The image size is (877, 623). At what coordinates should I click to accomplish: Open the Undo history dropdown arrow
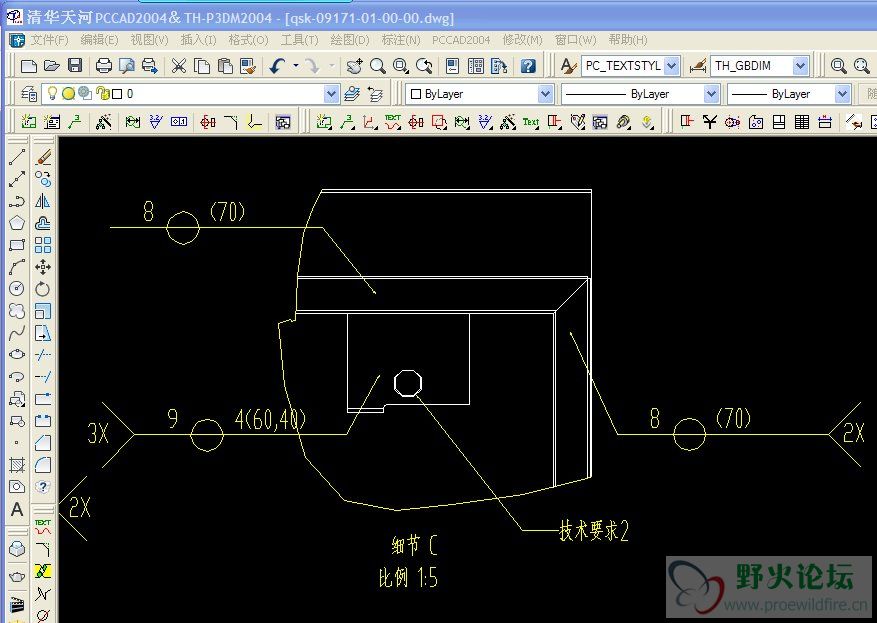click(295, 66)
